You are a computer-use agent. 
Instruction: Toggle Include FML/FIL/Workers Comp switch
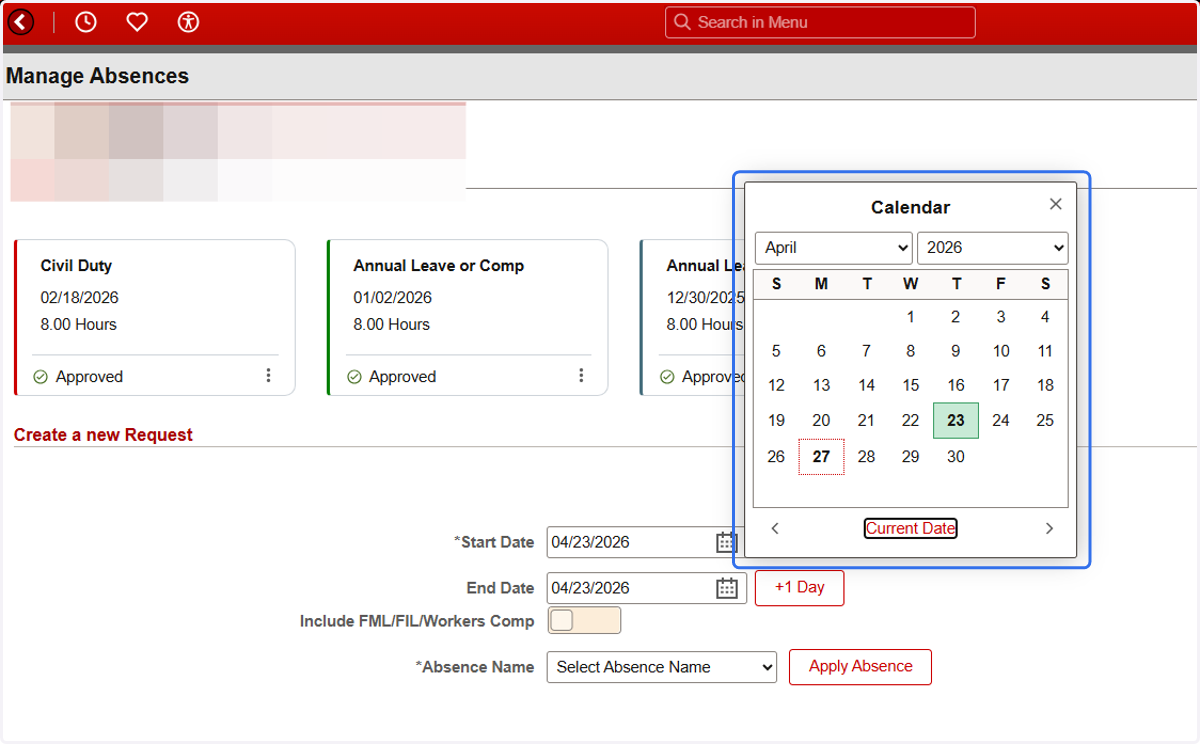[584, 620]
